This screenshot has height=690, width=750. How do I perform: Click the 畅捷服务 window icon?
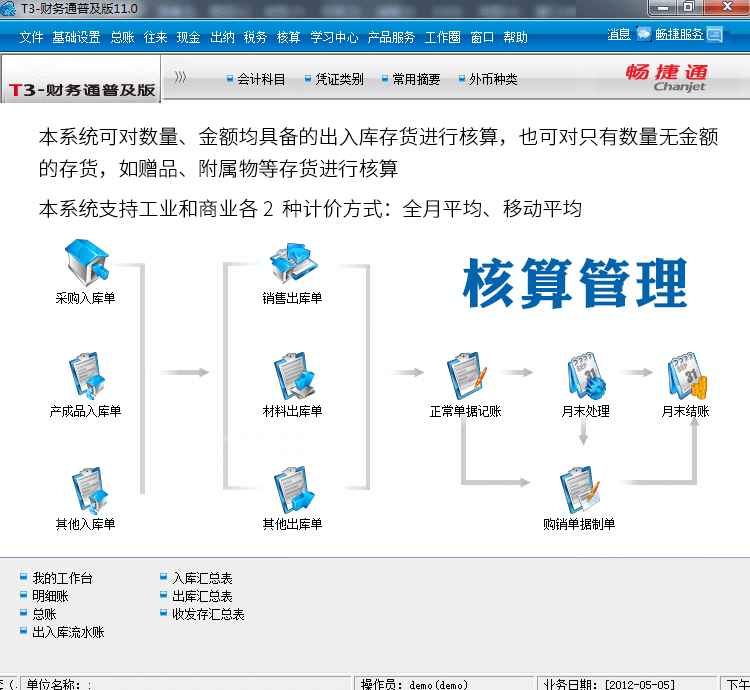[715, 34]
